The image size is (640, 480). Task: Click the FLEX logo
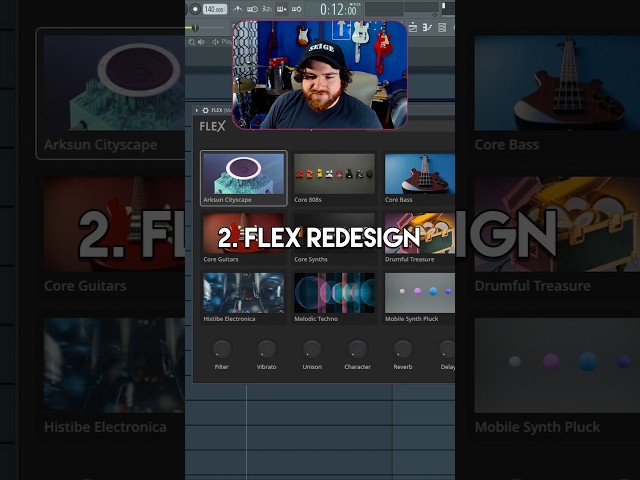pyautogui.click(x=212, y=127)
